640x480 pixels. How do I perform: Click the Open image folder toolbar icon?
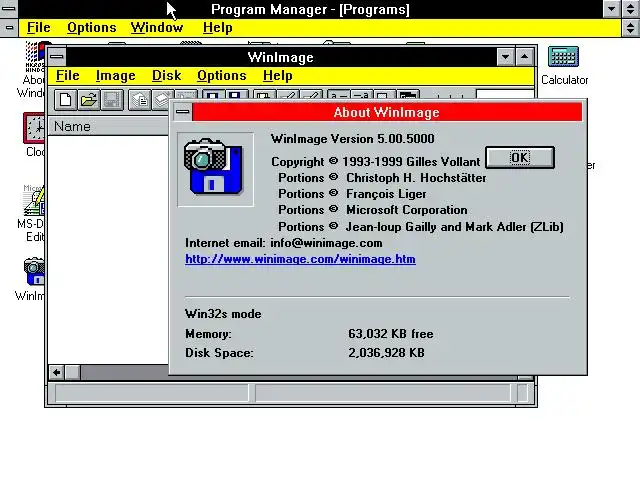pos(89,100)
